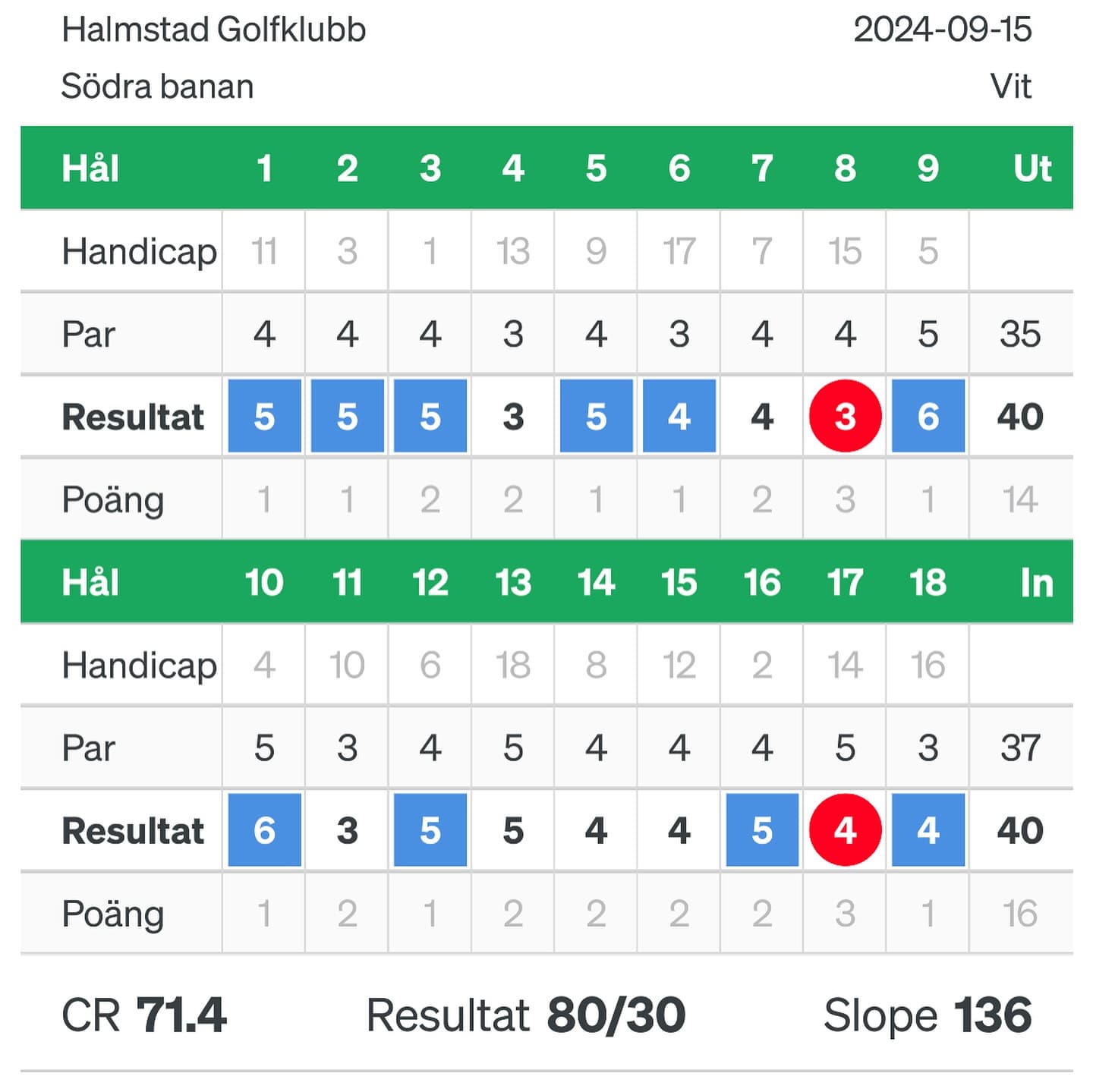Click the CR 71.4 course rating
This screenshot has width=1093, height=1092.
(144, 1015)
